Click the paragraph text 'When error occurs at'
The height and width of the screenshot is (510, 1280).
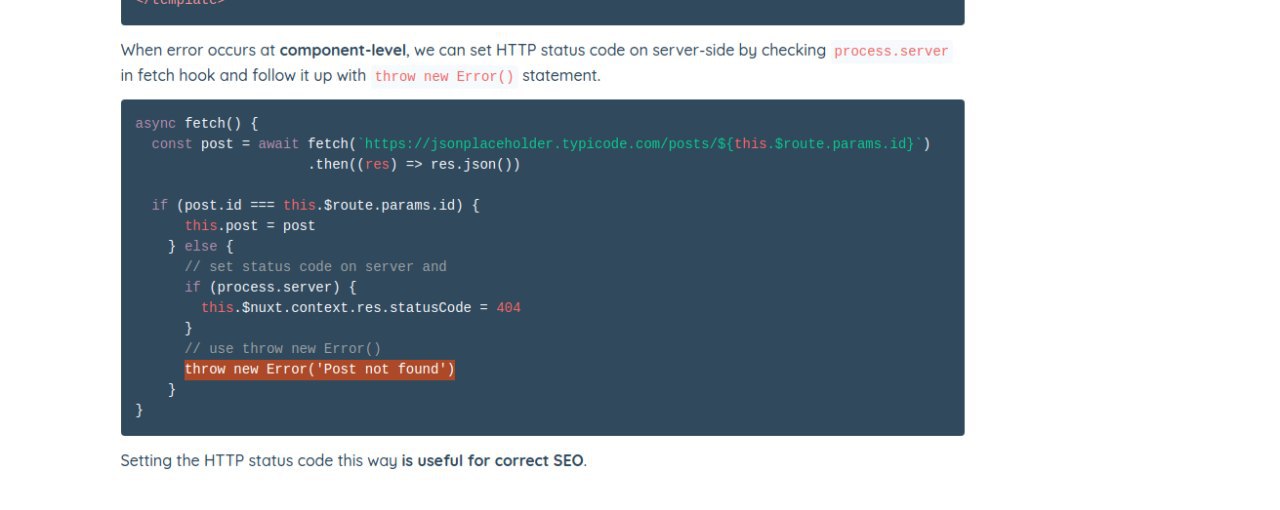point(198,50)
